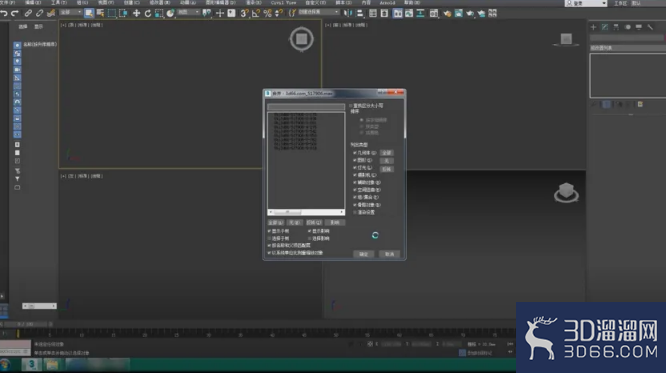Activate the Select and Rotate tool

(147, 14)
